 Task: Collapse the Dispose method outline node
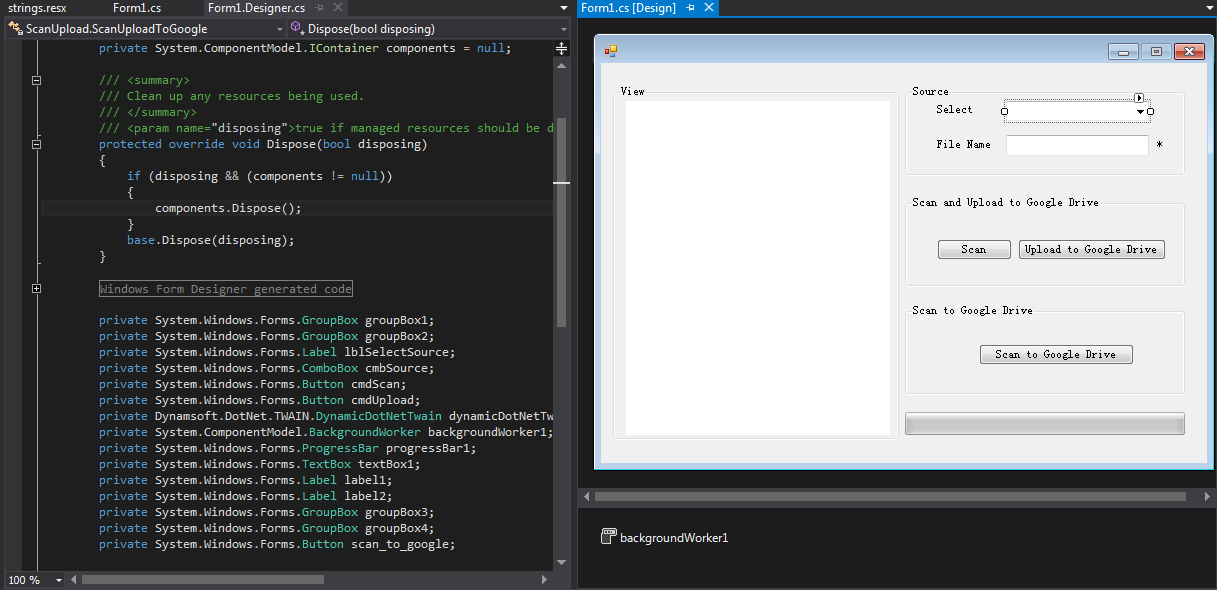point(36,144)
